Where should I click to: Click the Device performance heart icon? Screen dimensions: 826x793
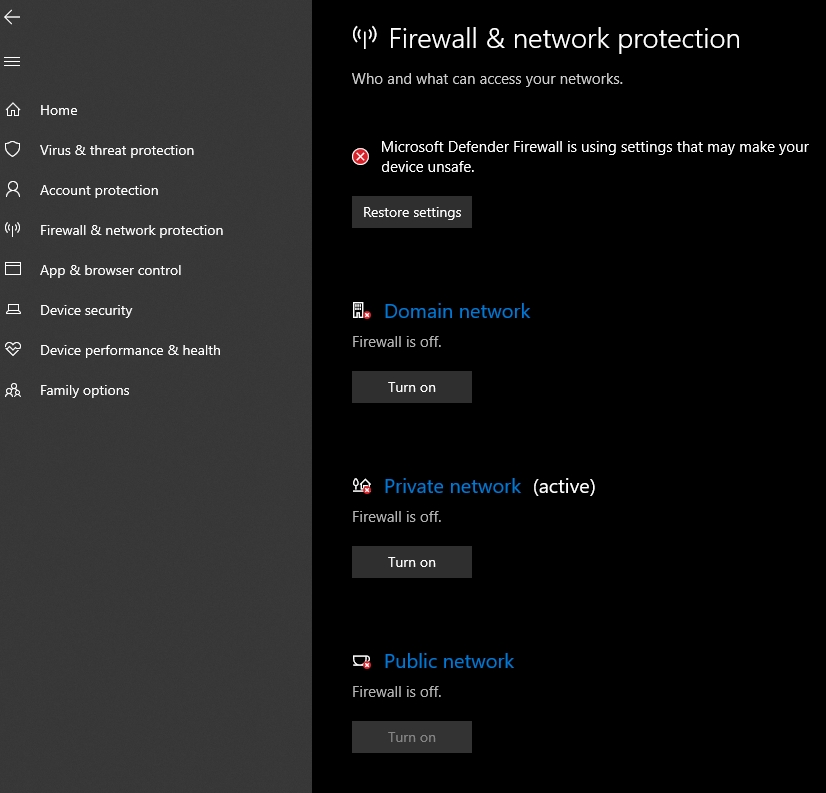coord(13,350)
